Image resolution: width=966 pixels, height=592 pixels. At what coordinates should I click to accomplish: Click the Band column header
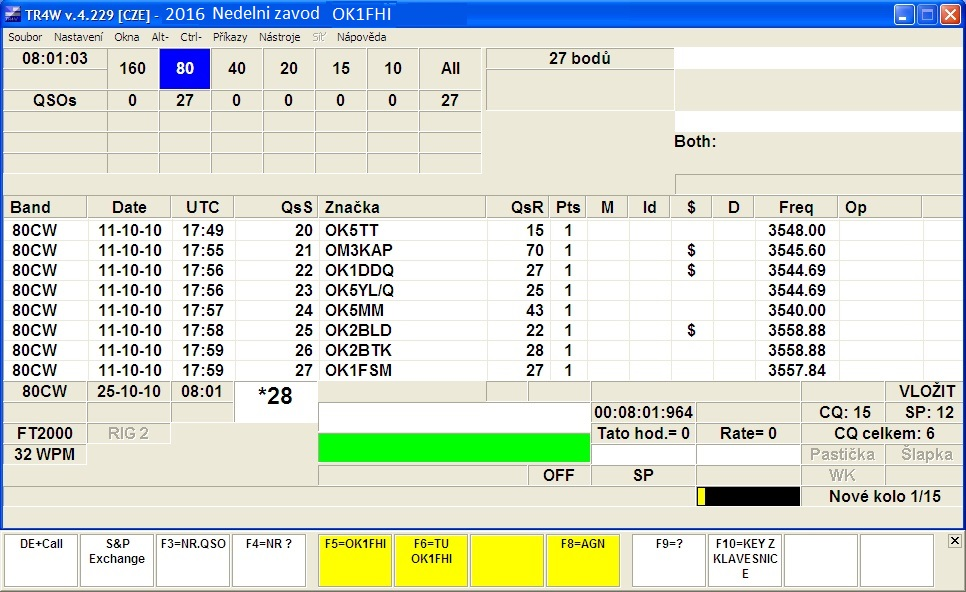pyautogui.click(x=44, y=208)
